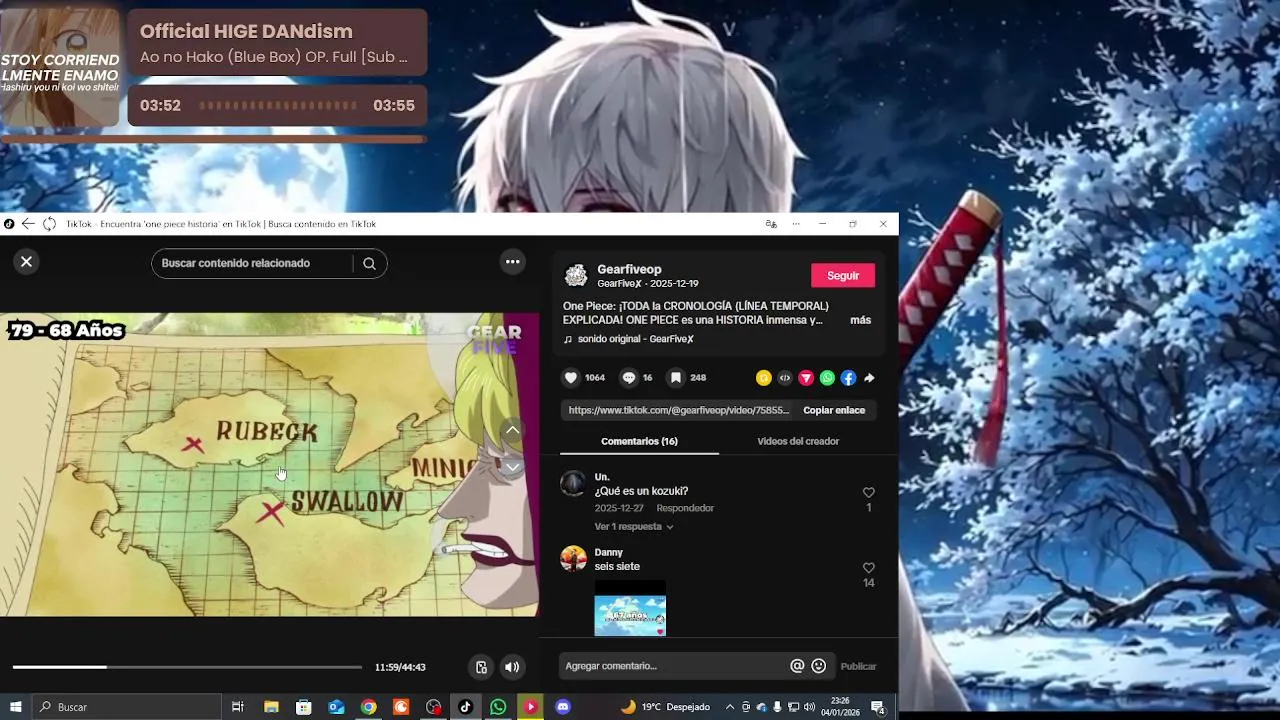Go back in the TikTok app window
This screenshot has width=1280, height=720.
(28, 224)
